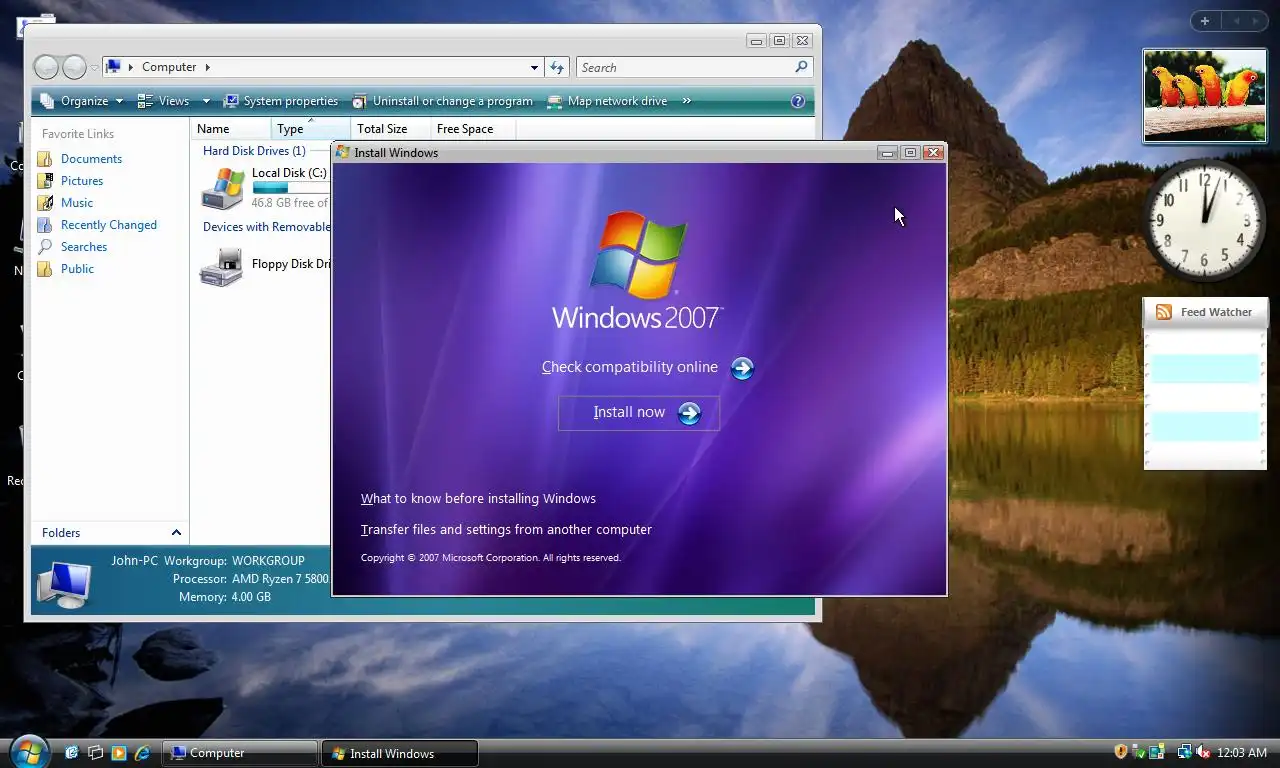Viewport: 1280px width, 768px height.
Task: Click the Install now arrow button
Action: pos(689,413)
